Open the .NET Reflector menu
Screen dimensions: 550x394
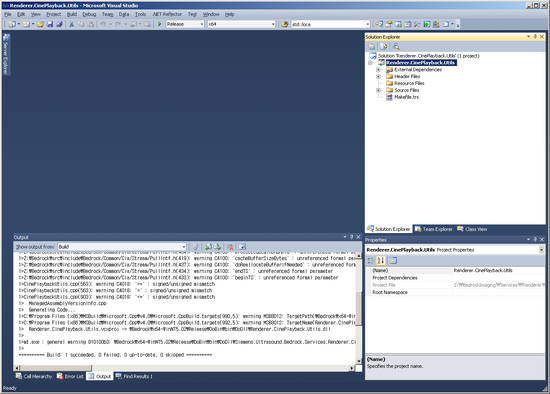click(x=167, y=14)
